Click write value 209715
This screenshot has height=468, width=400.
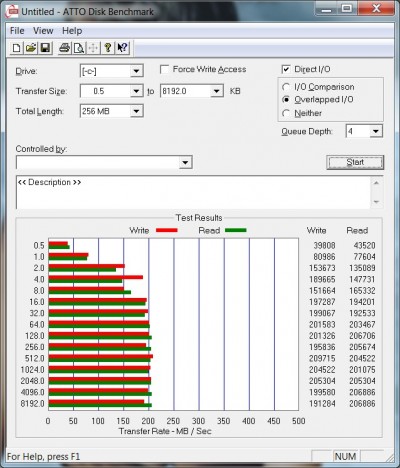[322, 358]
